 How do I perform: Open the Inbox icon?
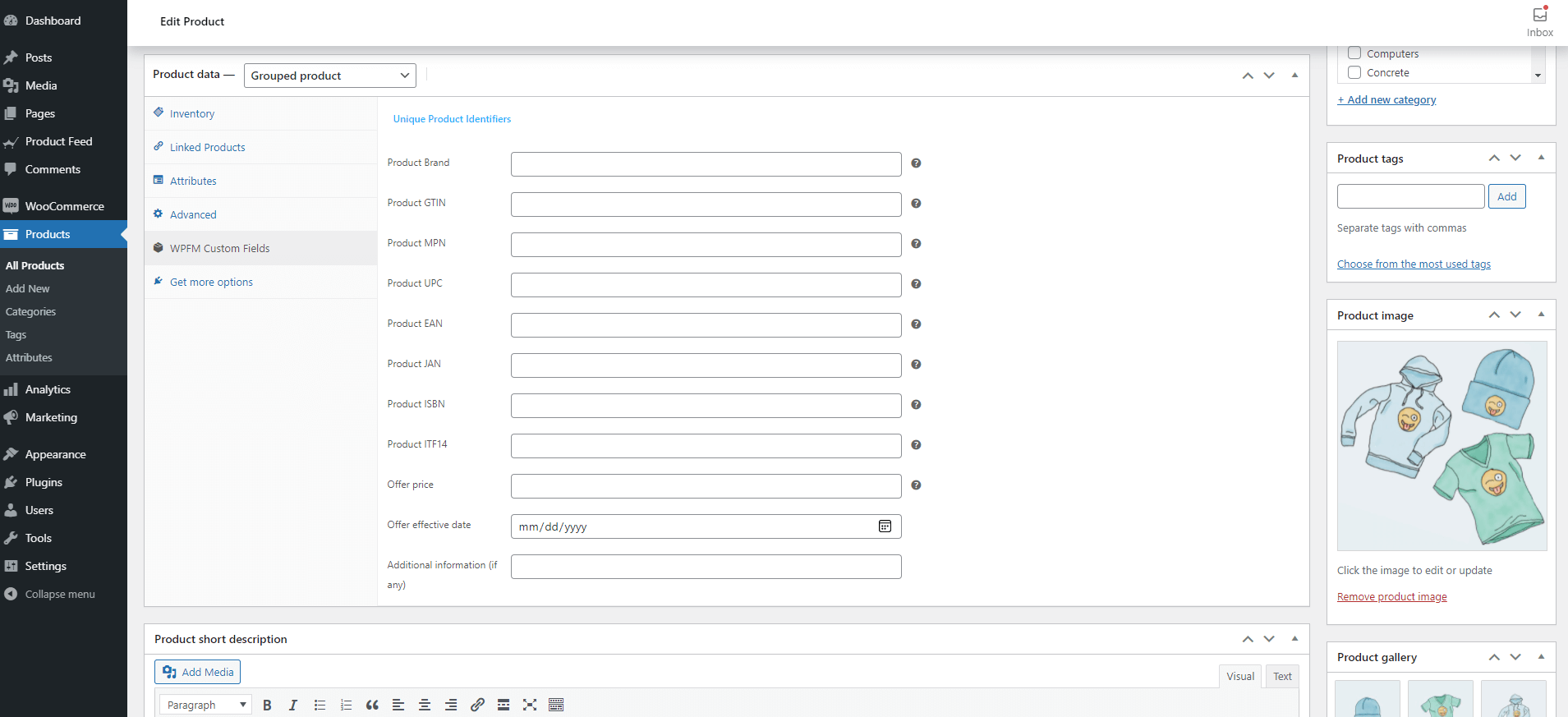point(1539,22)
